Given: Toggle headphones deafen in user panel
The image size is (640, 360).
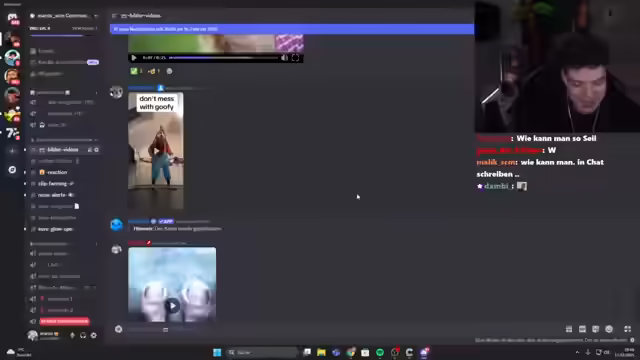Looking at the screenshot, I should (83, 335).
